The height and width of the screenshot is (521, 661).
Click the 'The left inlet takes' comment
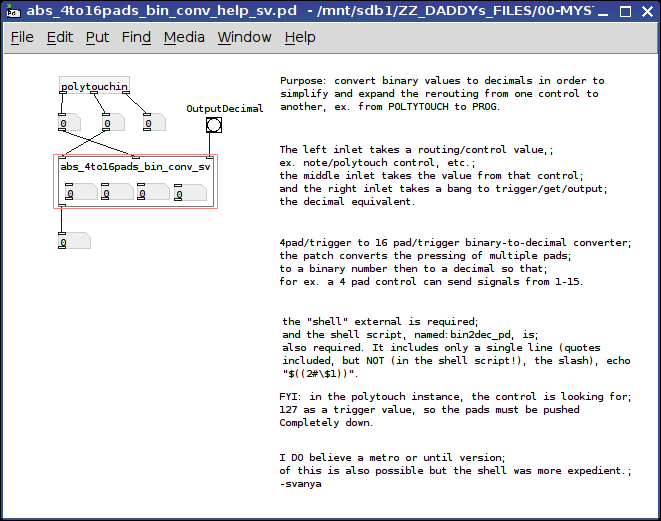click(x=443, y=175)
